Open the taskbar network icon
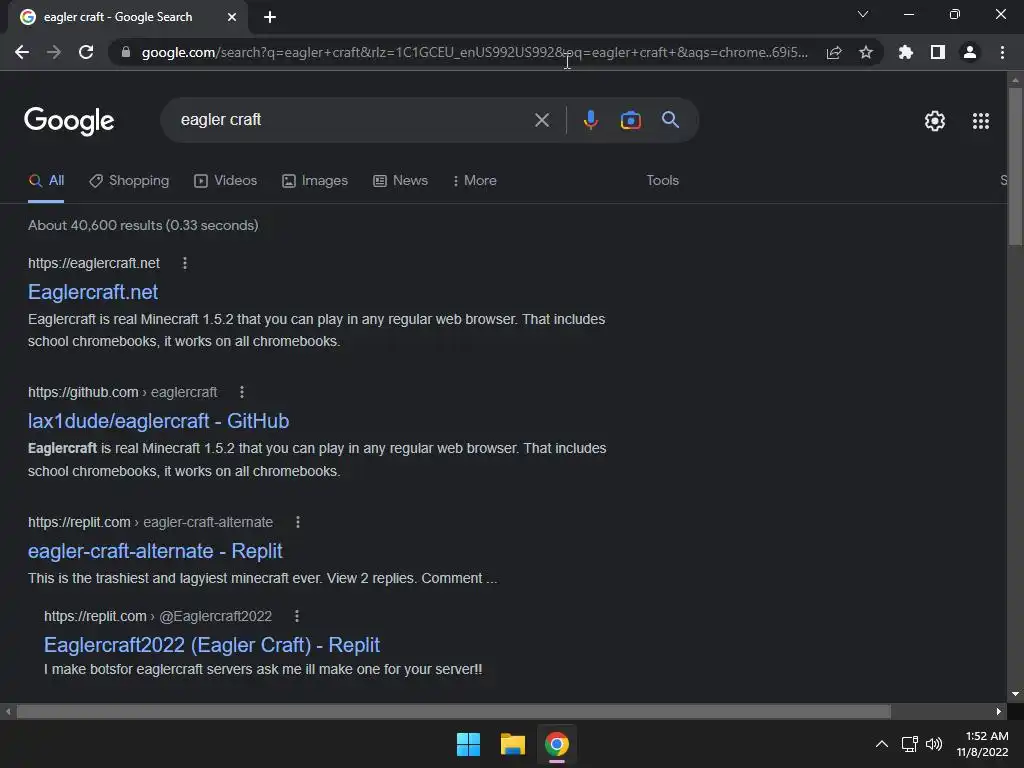Image resolution: width=1024 pixels, height=768 pixels. [x=910, y=744]
